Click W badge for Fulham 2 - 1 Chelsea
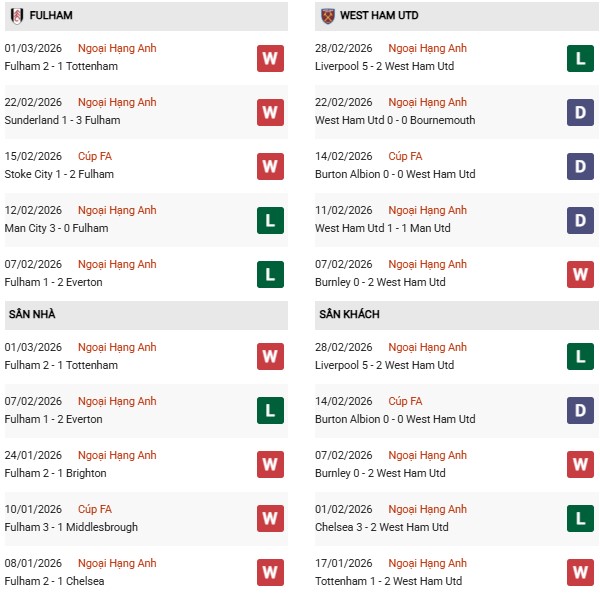The height and width of the screenshot is (595, 600). tap(270, 573)
